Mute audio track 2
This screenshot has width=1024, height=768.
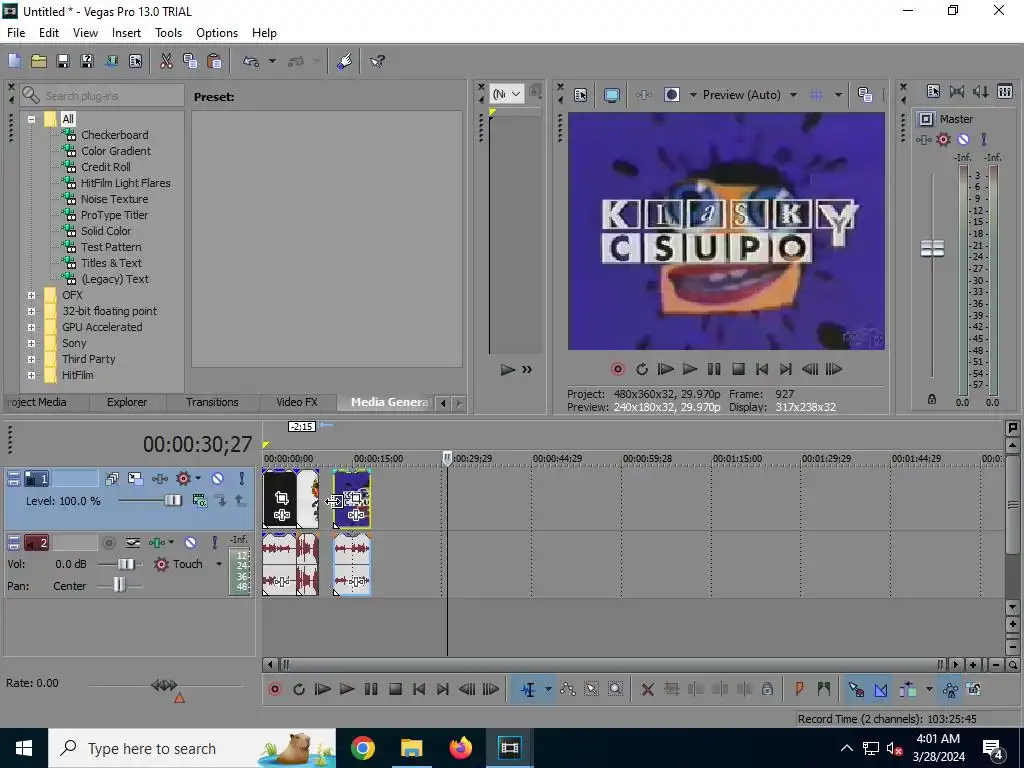[x=190, y=543]
